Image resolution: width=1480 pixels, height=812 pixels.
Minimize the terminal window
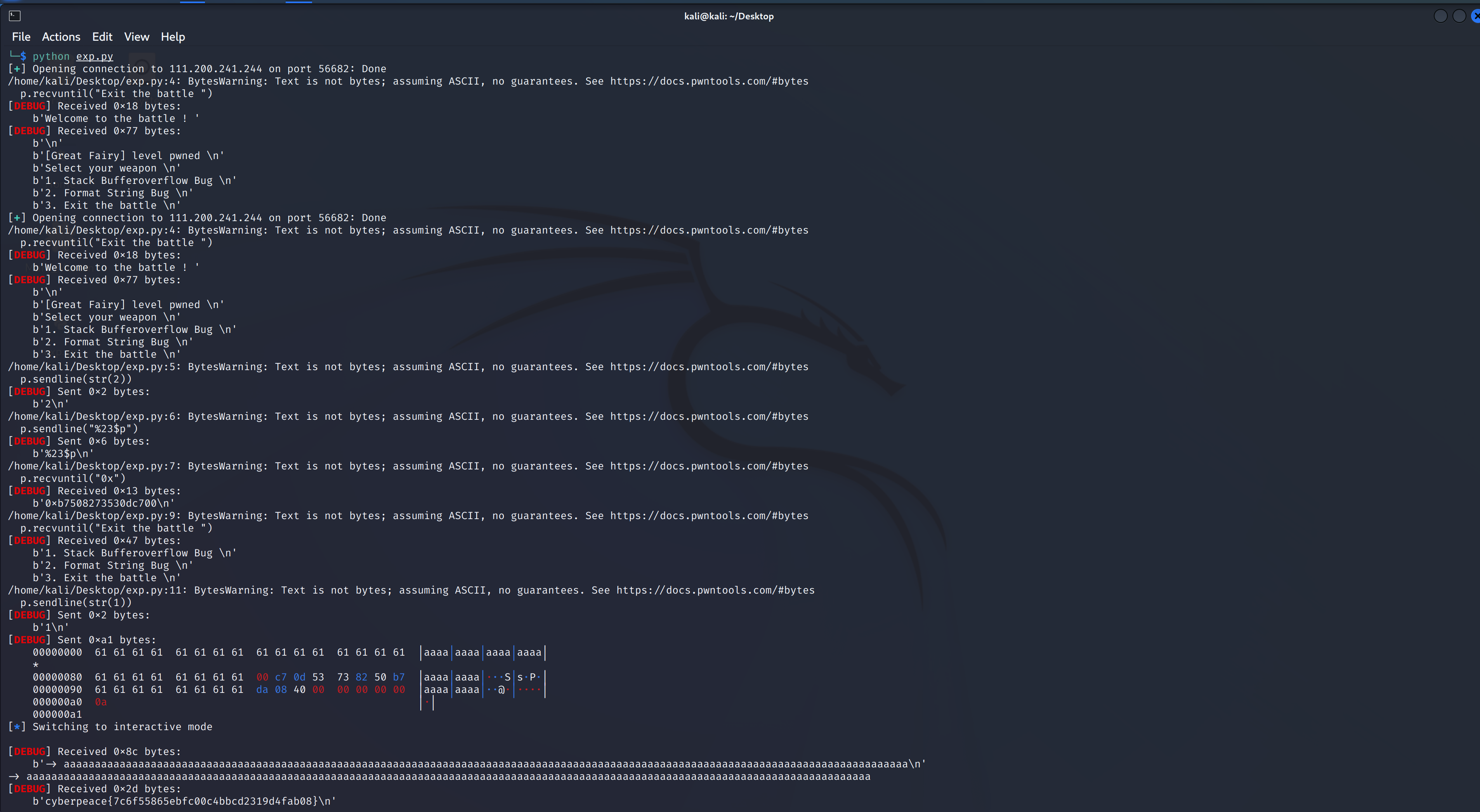1440,16
